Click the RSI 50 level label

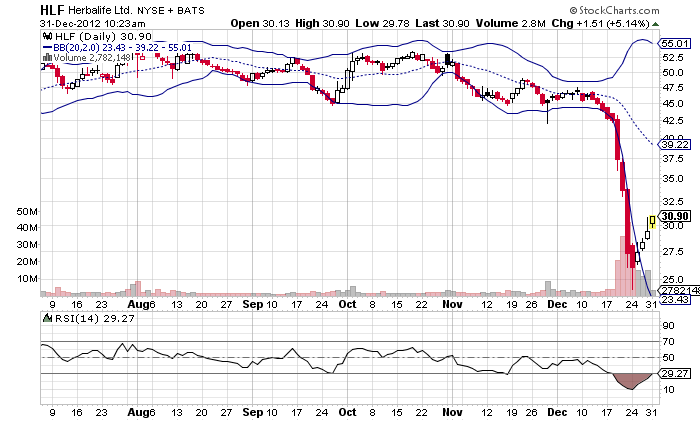click(x=668, y=358)
